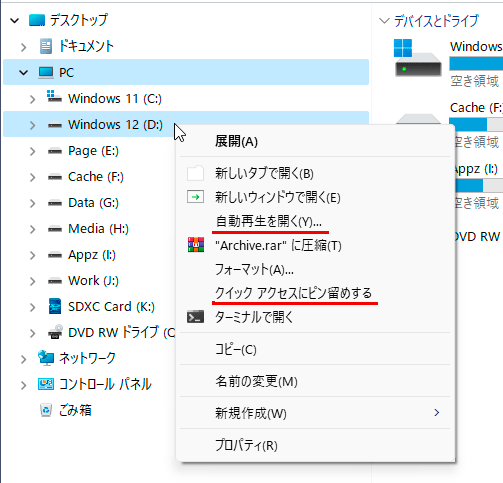
Task: Click the Windows drive icon in right pane
Action: tap(418, 58)
